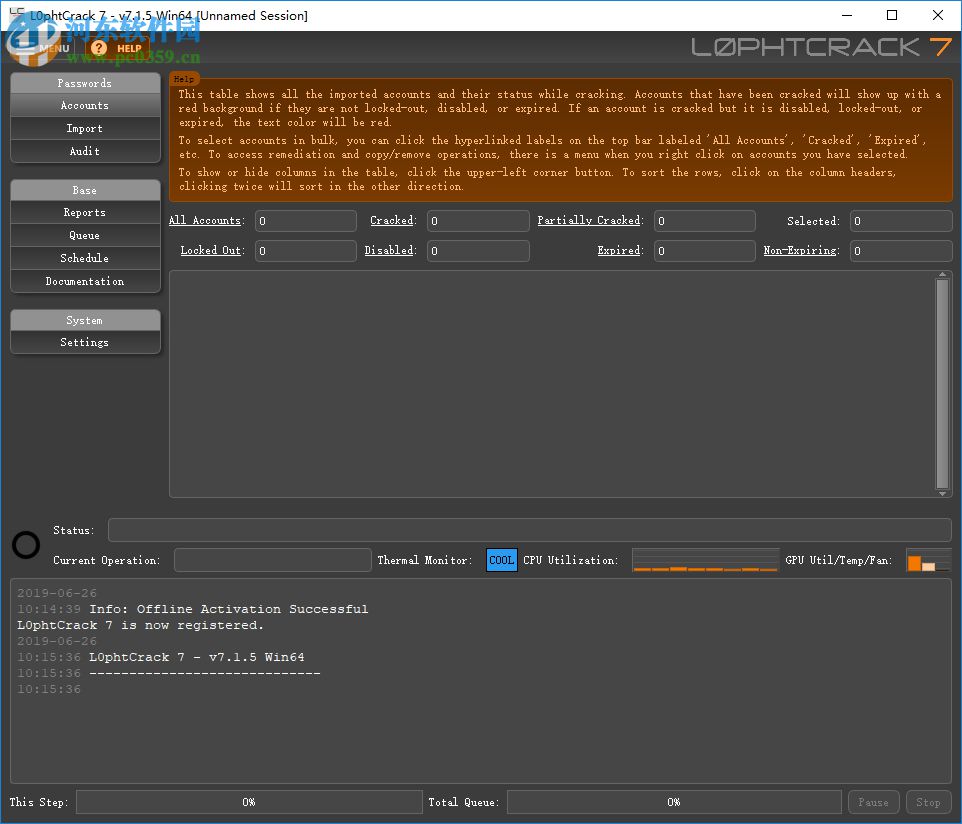Open the Audit page in the sidebar
The width and height of the screenshot is (962, 824).
pos(85,151)
